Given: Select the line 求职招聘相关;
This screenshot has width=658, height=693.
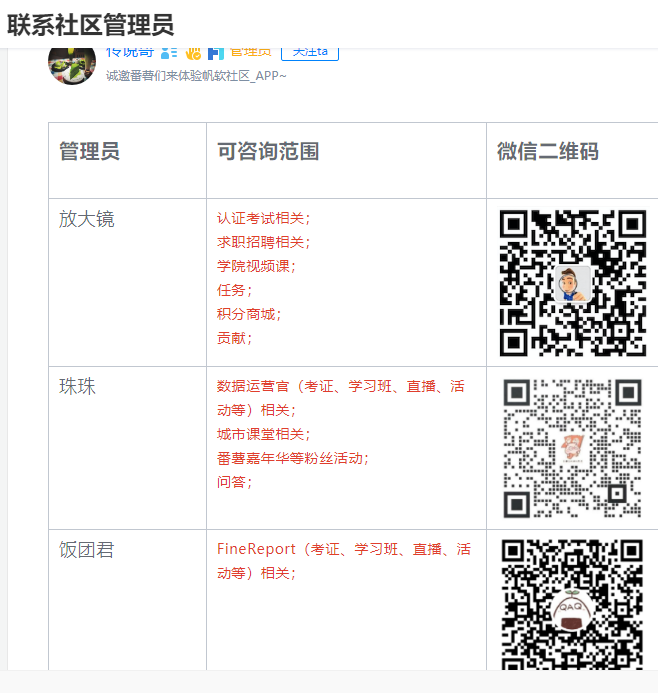Looking at the screenshot, I should coord(264,242).
